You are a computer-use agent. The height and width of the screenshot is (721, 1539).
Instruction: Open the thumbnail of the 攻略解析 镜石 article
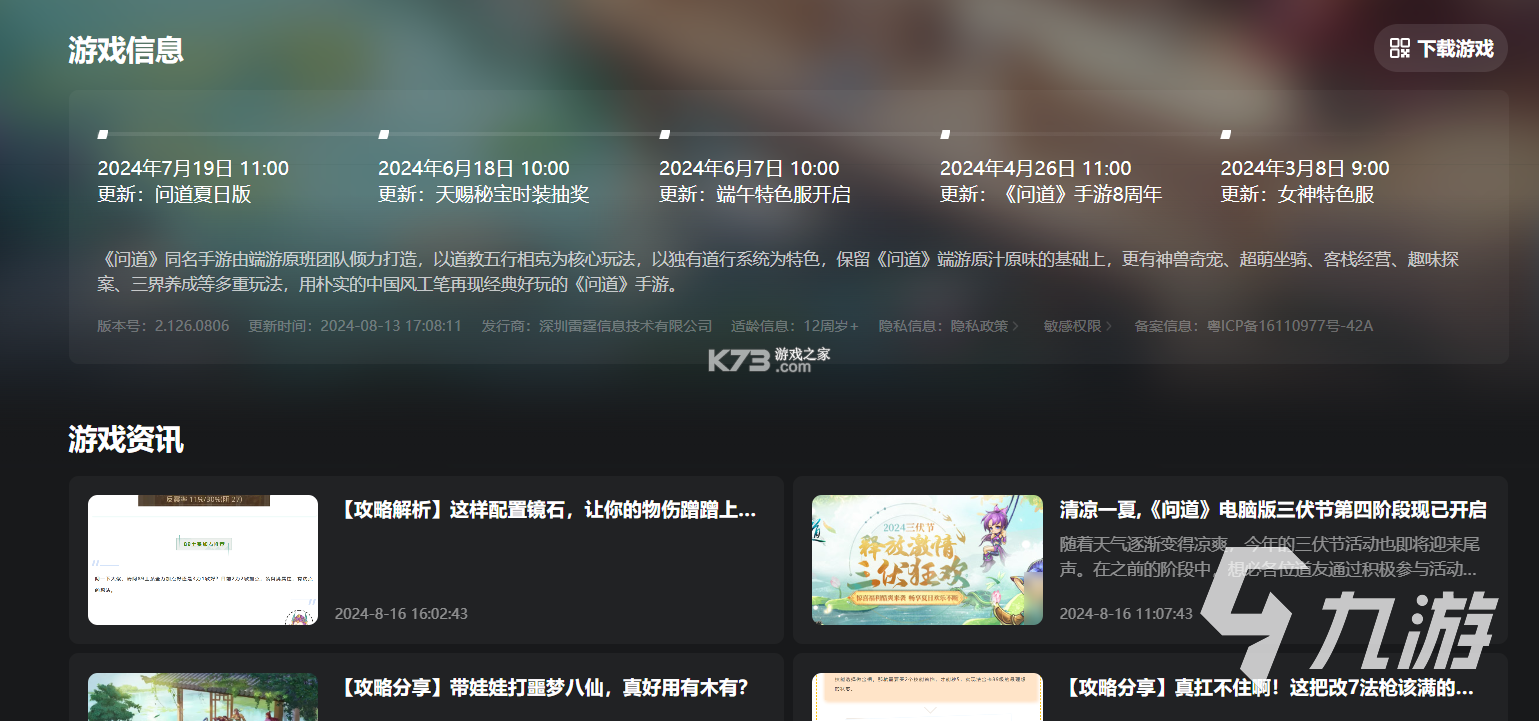[203, 560]
